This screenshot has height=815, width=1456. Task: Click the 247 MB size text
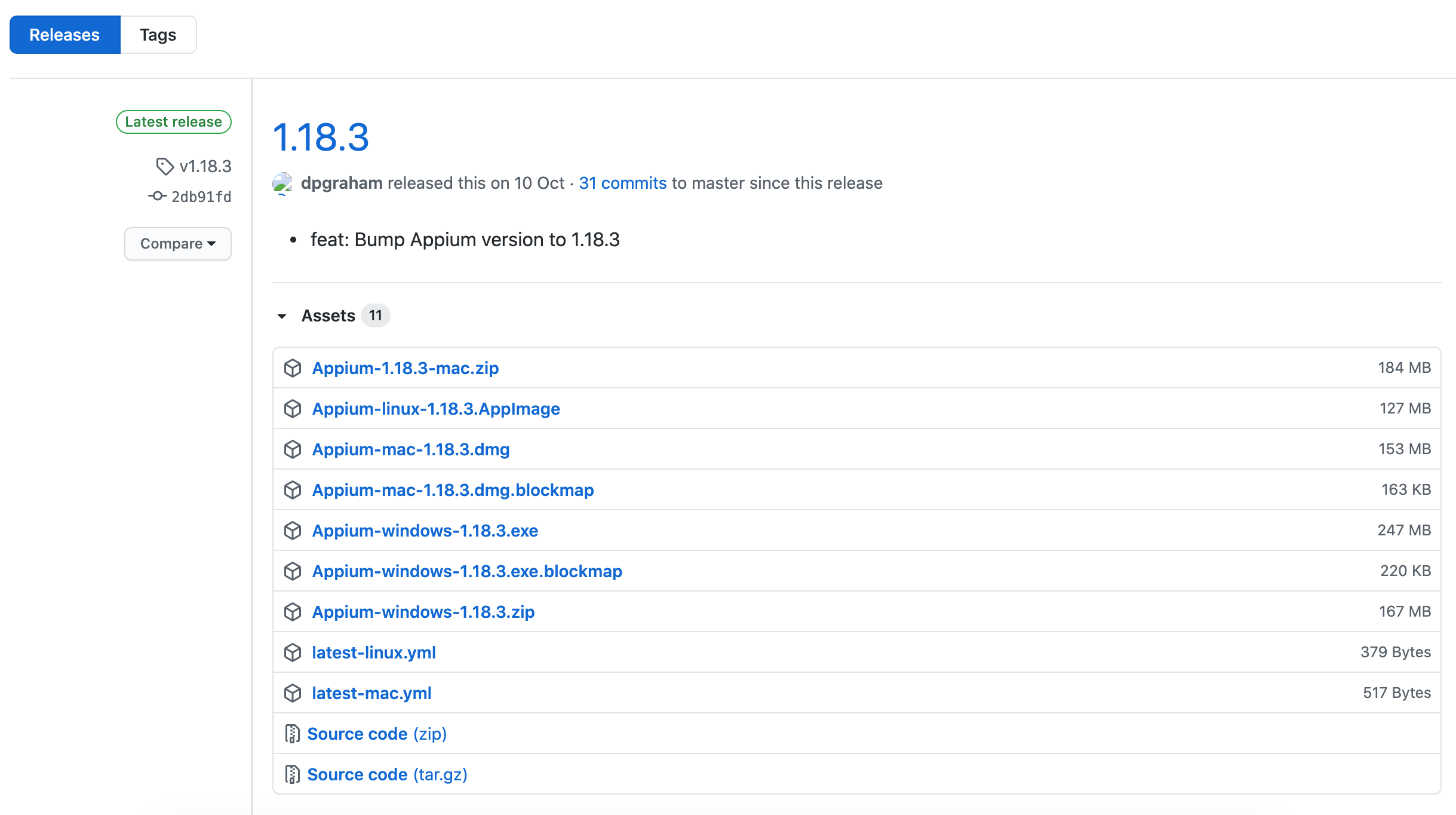pyautogui.click(x=1404, y=531)
